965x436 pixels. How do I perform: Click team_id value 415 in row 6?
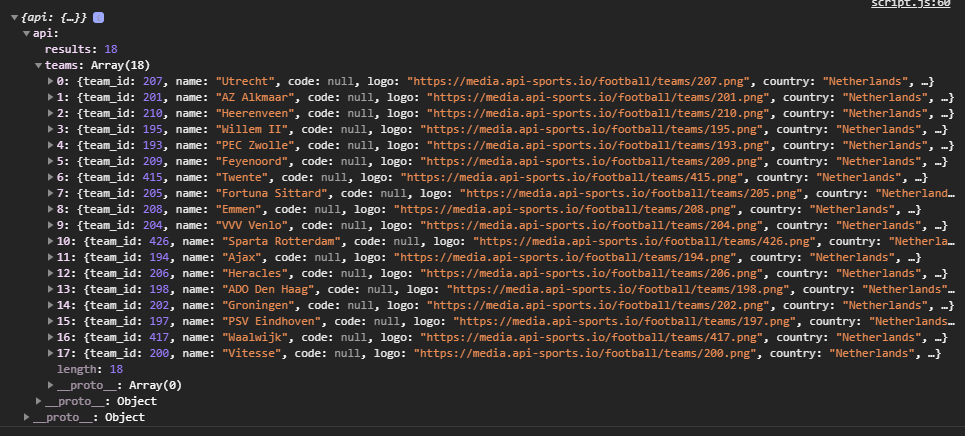click(152, 177)
